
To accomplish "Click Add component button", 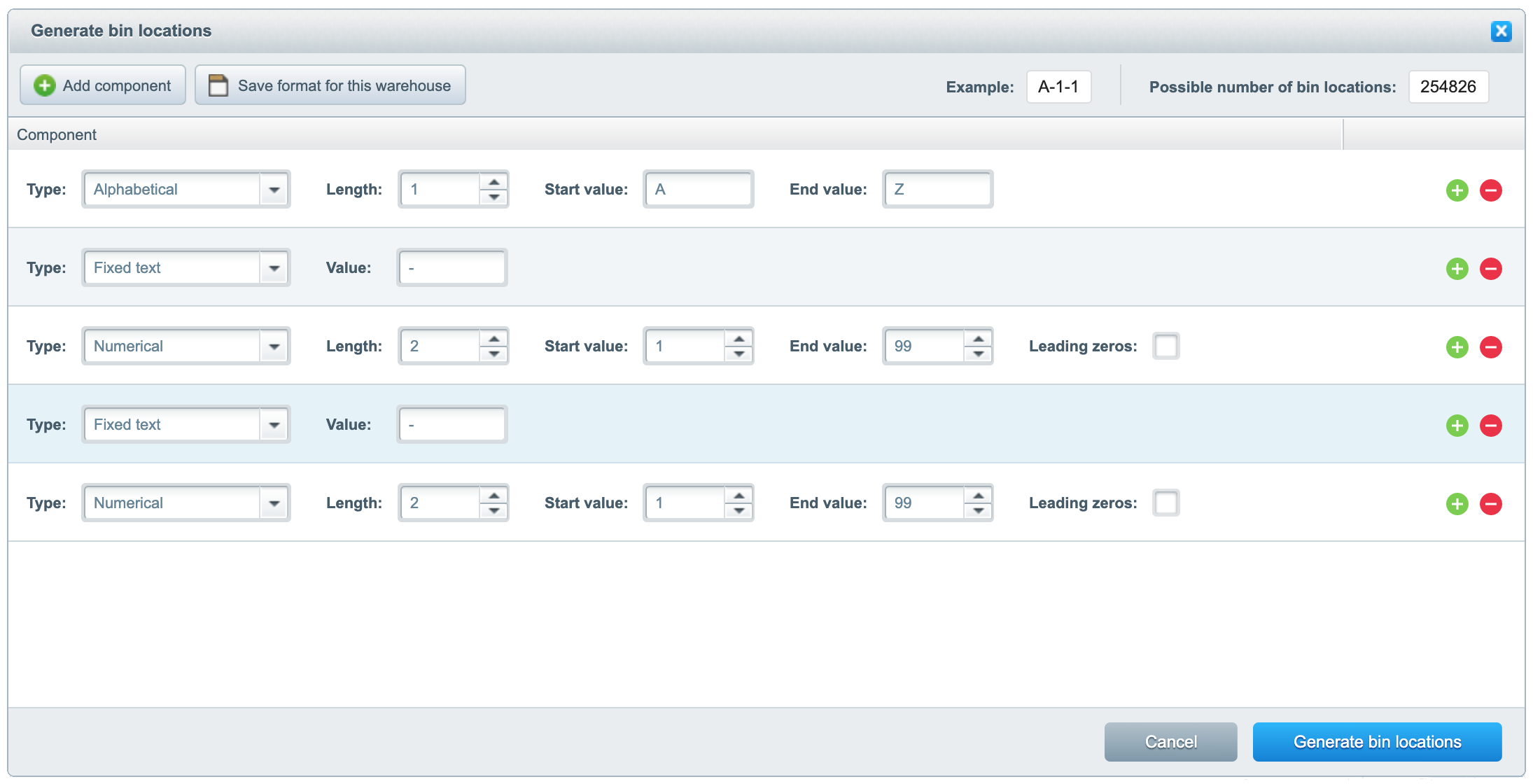I will tap(103, 85).
